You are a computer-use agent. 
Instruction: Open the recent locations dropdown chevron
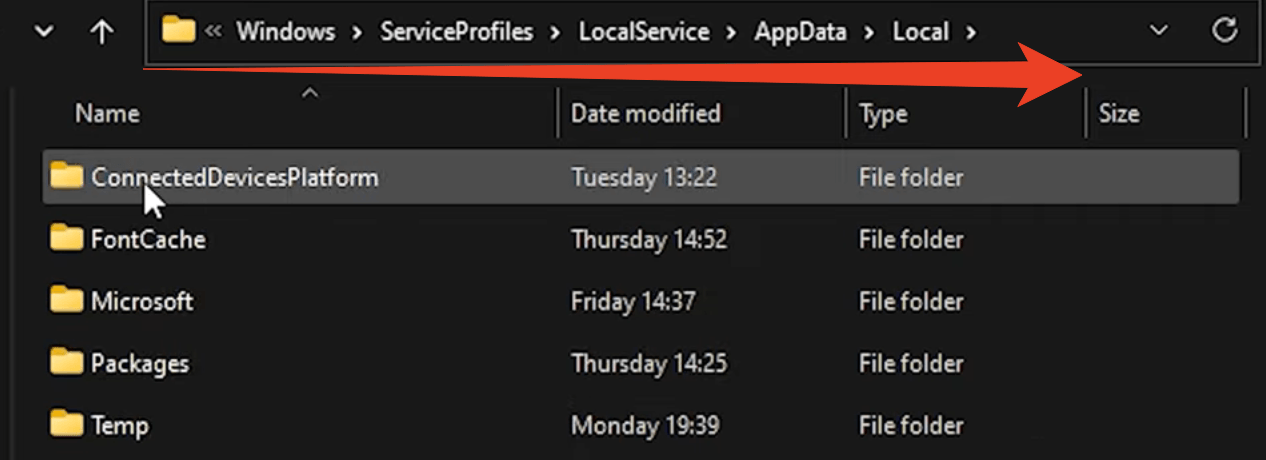(43, 32)
